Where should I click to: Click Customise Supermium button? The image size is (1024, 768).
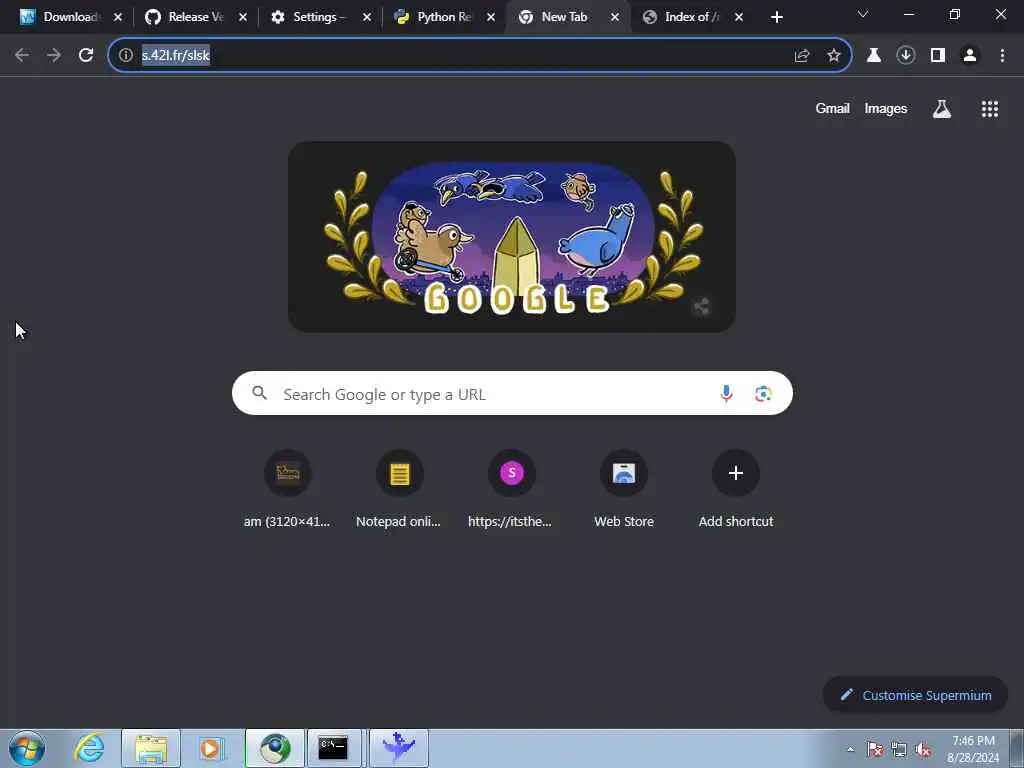(x=915, y=695)
